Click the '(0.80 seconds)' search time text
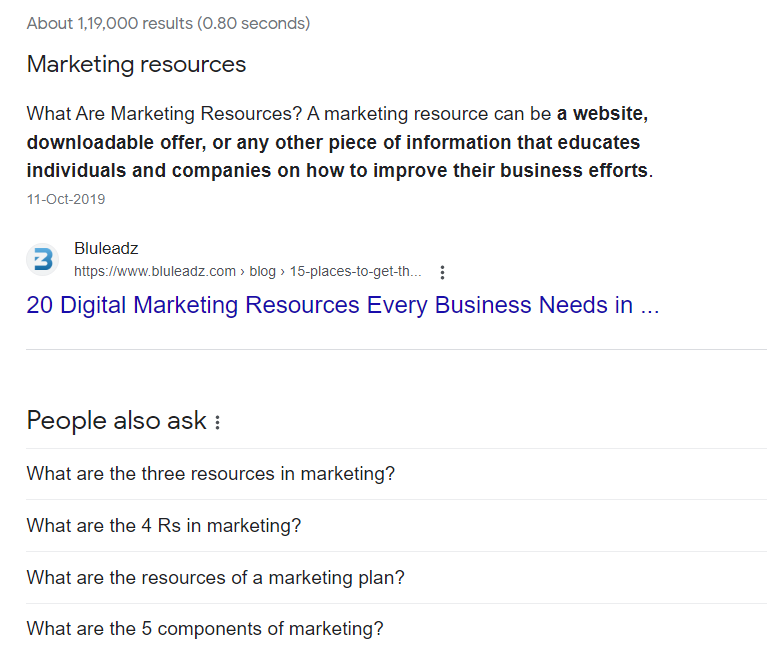Viewport: 767px width, 655px height. [254, 23]
